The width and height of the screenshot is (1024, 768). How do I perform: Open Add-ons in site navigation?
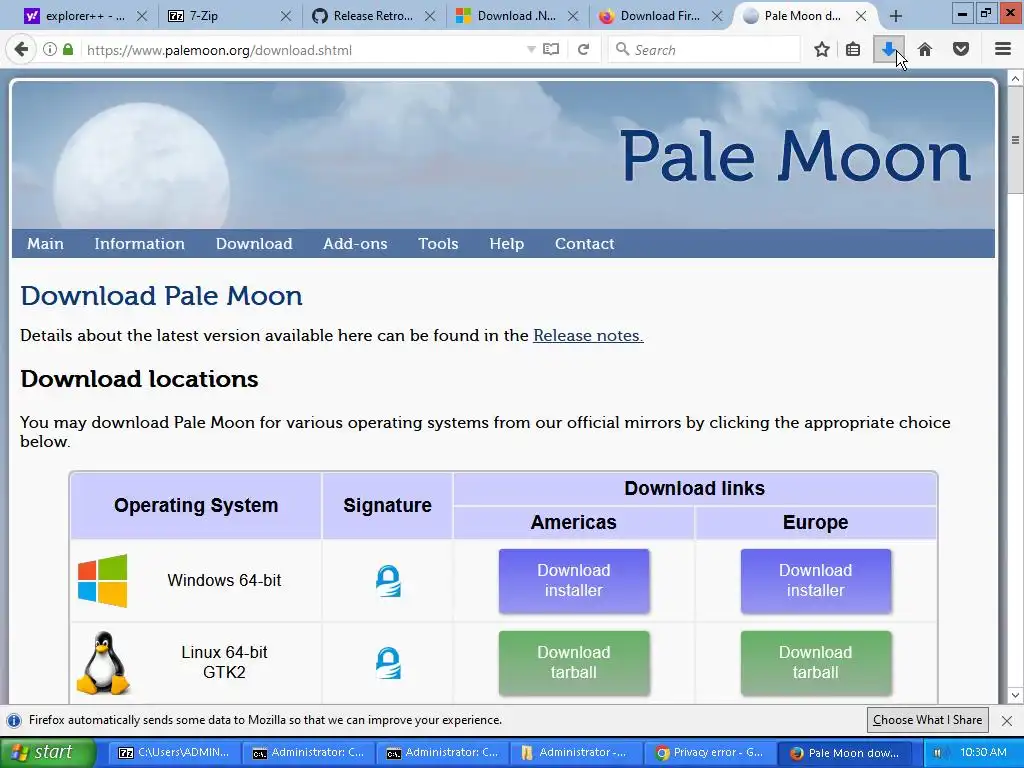(355, 244)
